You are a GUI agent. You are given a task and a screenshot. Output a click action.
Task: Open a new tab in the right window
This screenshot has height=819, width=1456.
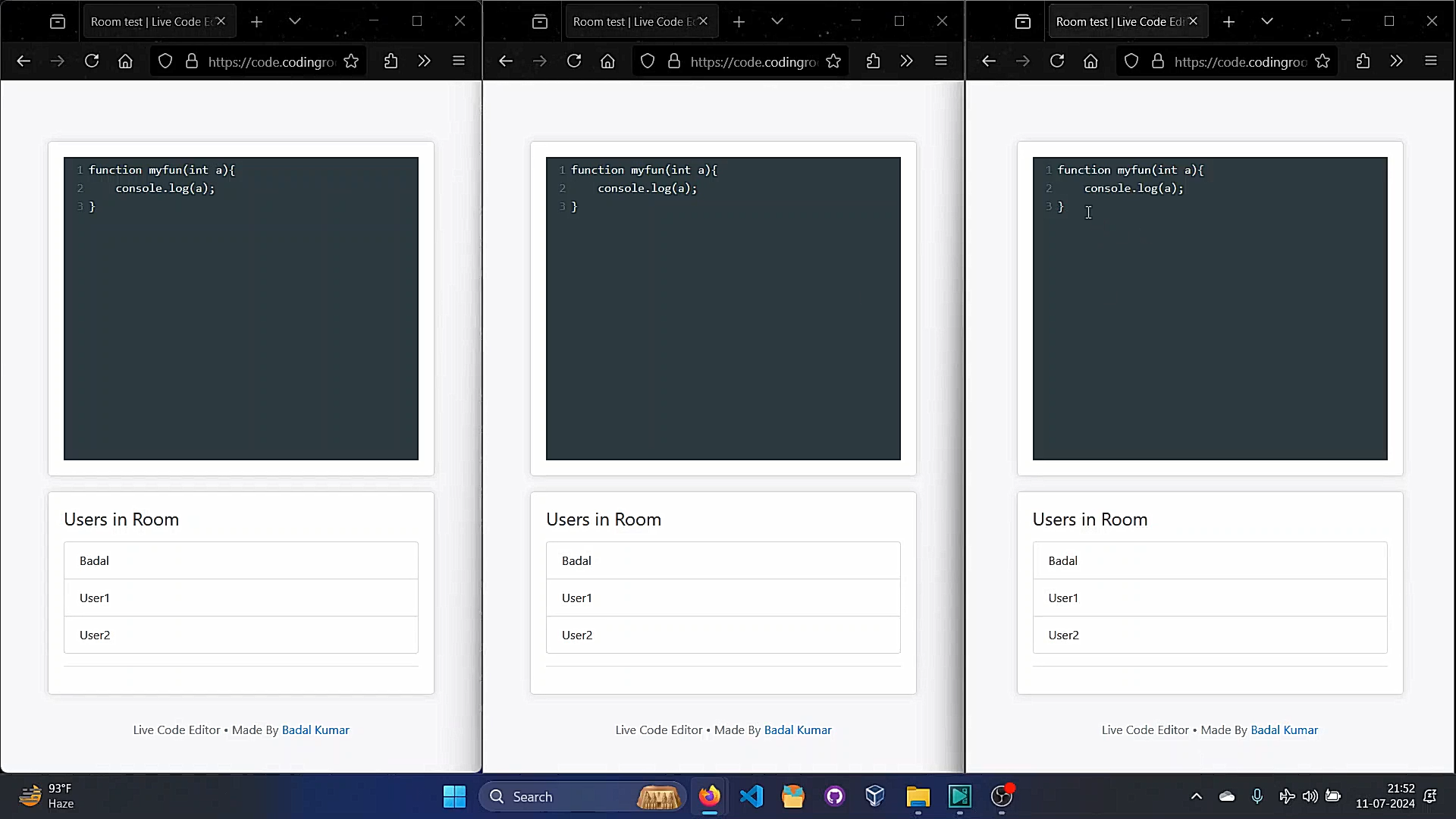point(1229,21)
